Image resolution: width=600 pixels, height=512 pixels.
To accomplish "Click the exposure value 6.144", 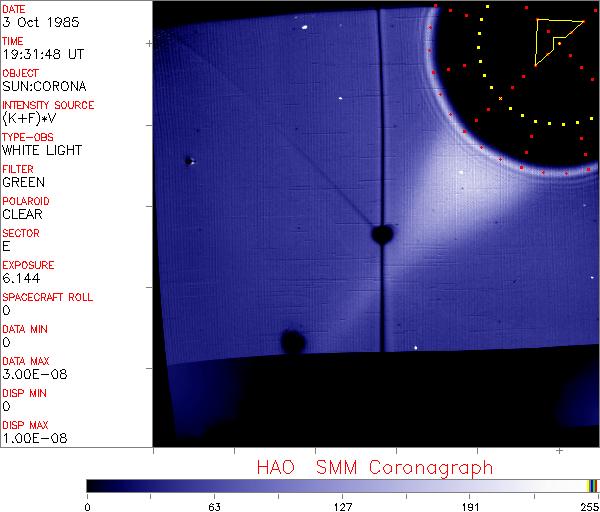I will [x=21, y=278].
